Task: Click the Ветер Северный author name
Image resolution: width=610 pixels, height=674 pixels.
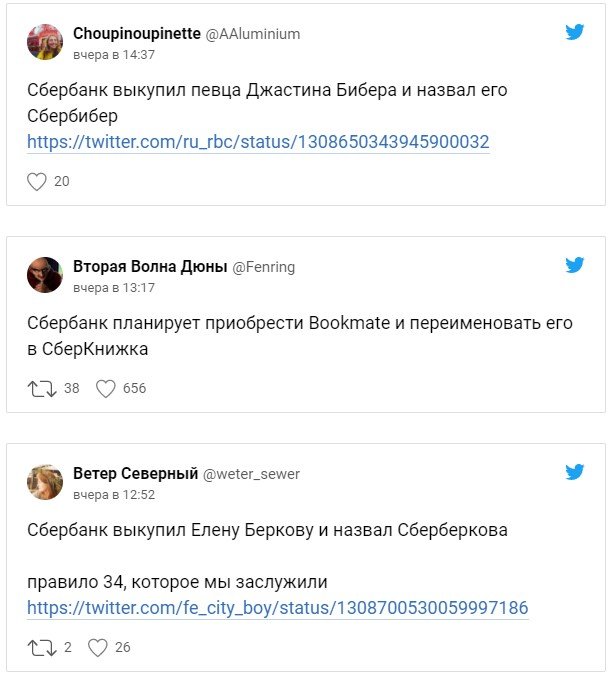Action: [136, 473]
